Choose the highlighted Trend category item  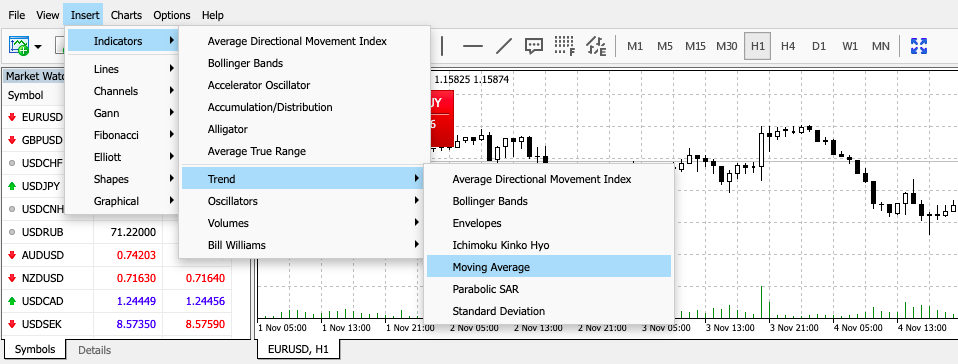click(x=304, y=179)
